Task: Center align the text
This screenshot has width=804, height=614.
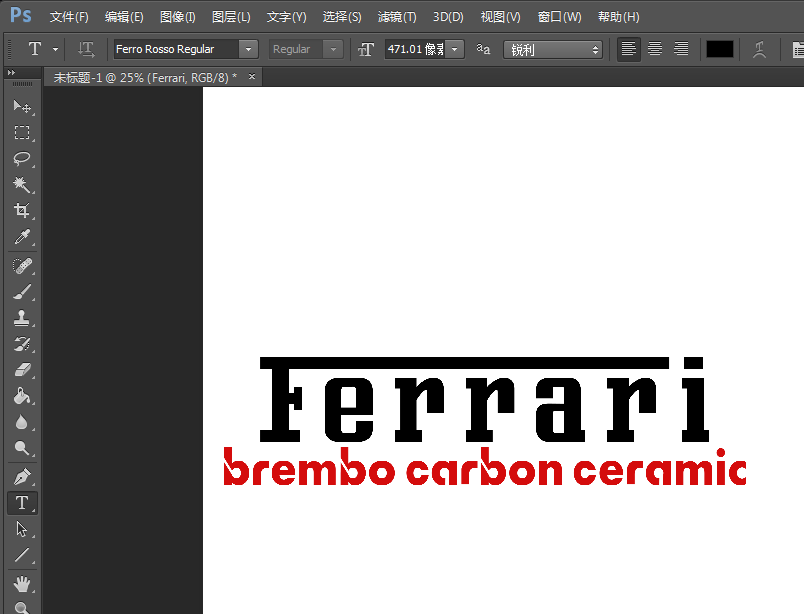Action: tap(655, 49)
